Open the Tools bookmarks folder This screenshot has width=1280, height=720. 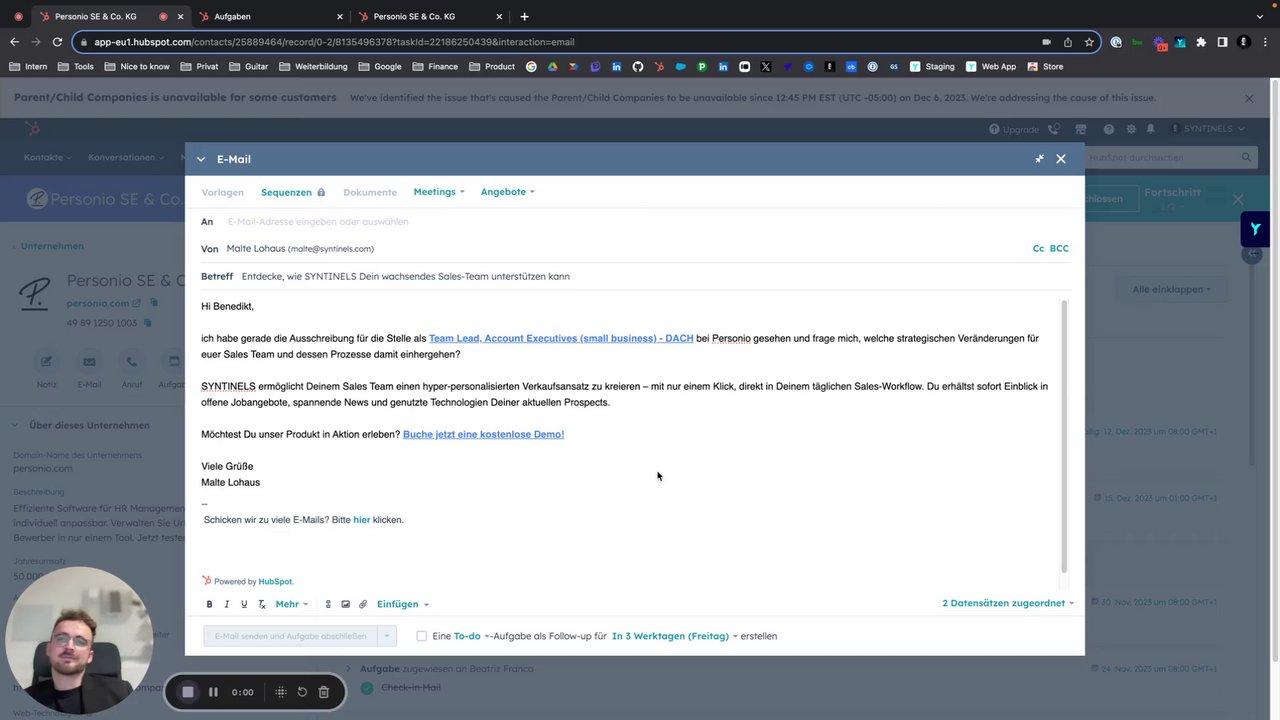tap(76, 66)
